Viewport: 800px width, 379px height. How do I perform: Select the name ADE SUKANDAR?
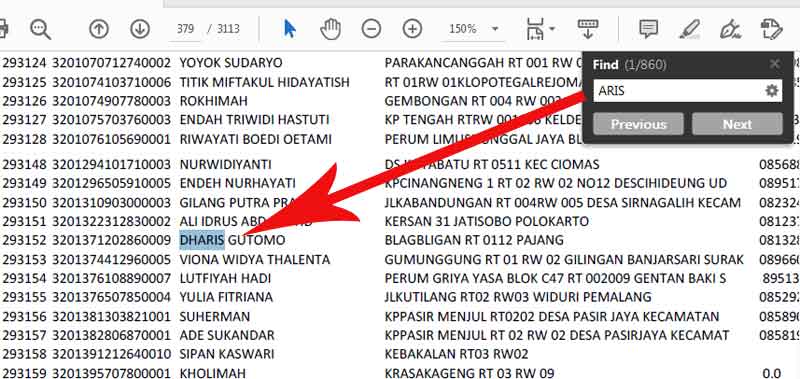pyautogui.click(x=227, y=336)
